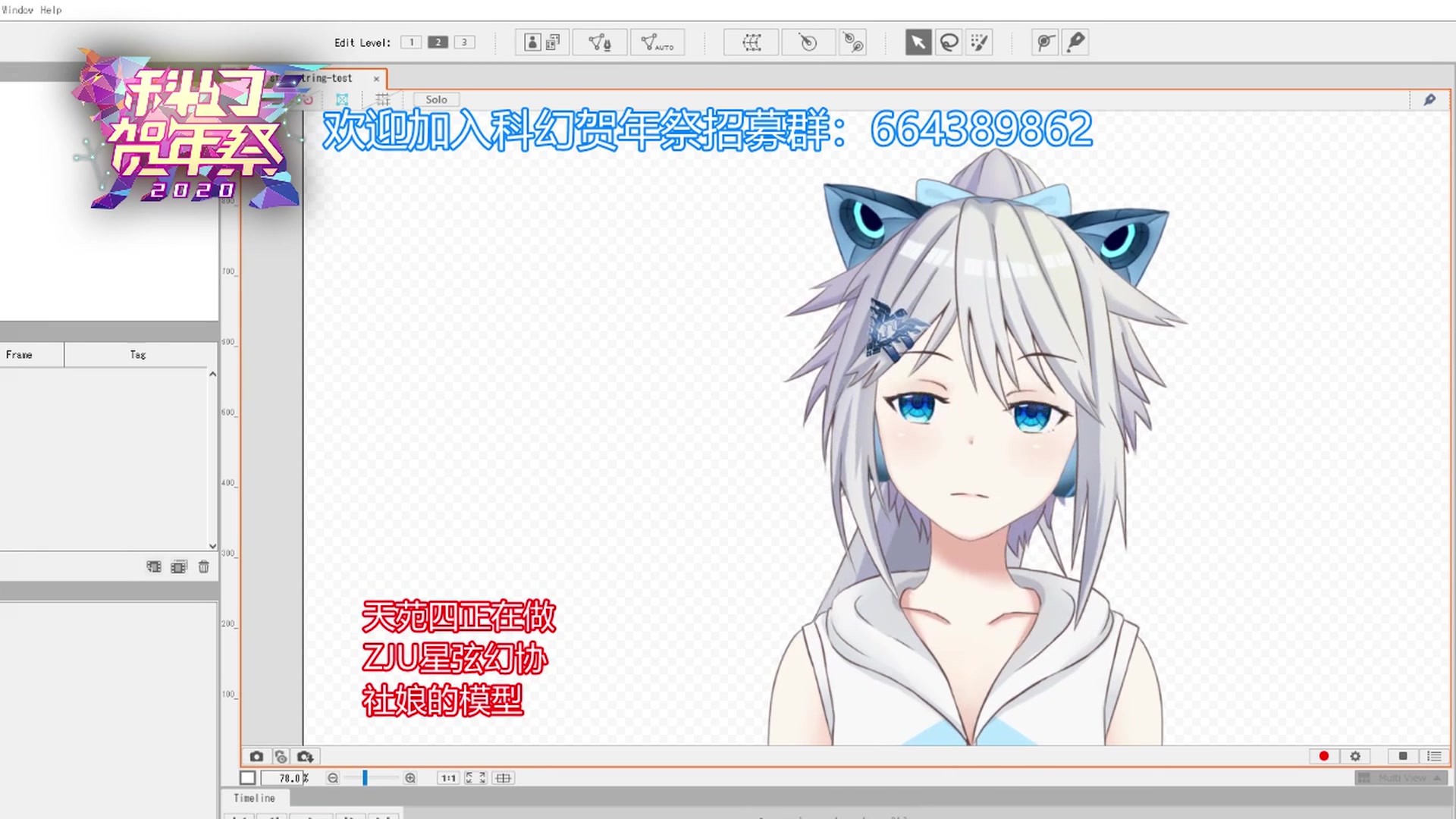
Task: Set Edit Level to 3
Action: point(464,42)
